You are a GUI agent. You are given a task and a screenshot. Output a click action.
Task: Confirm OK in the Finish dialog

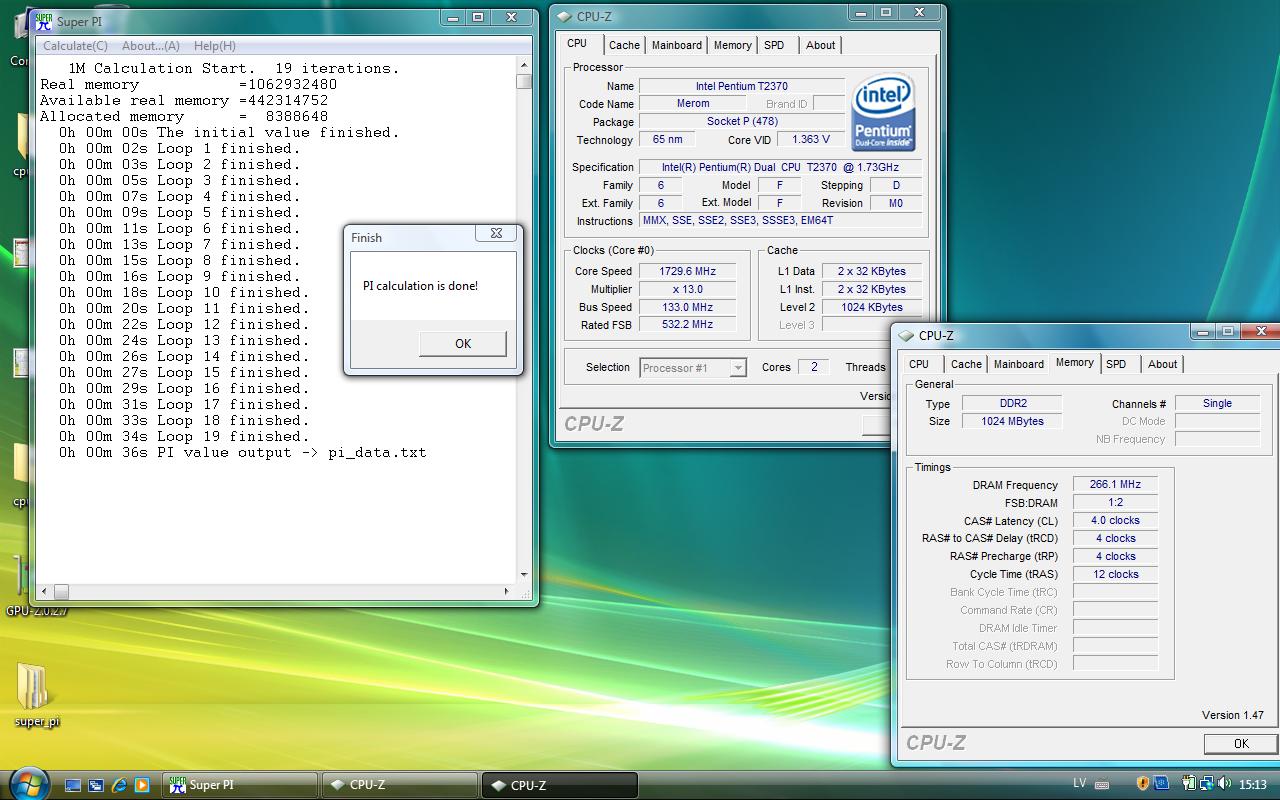click(x=463, y=343)
